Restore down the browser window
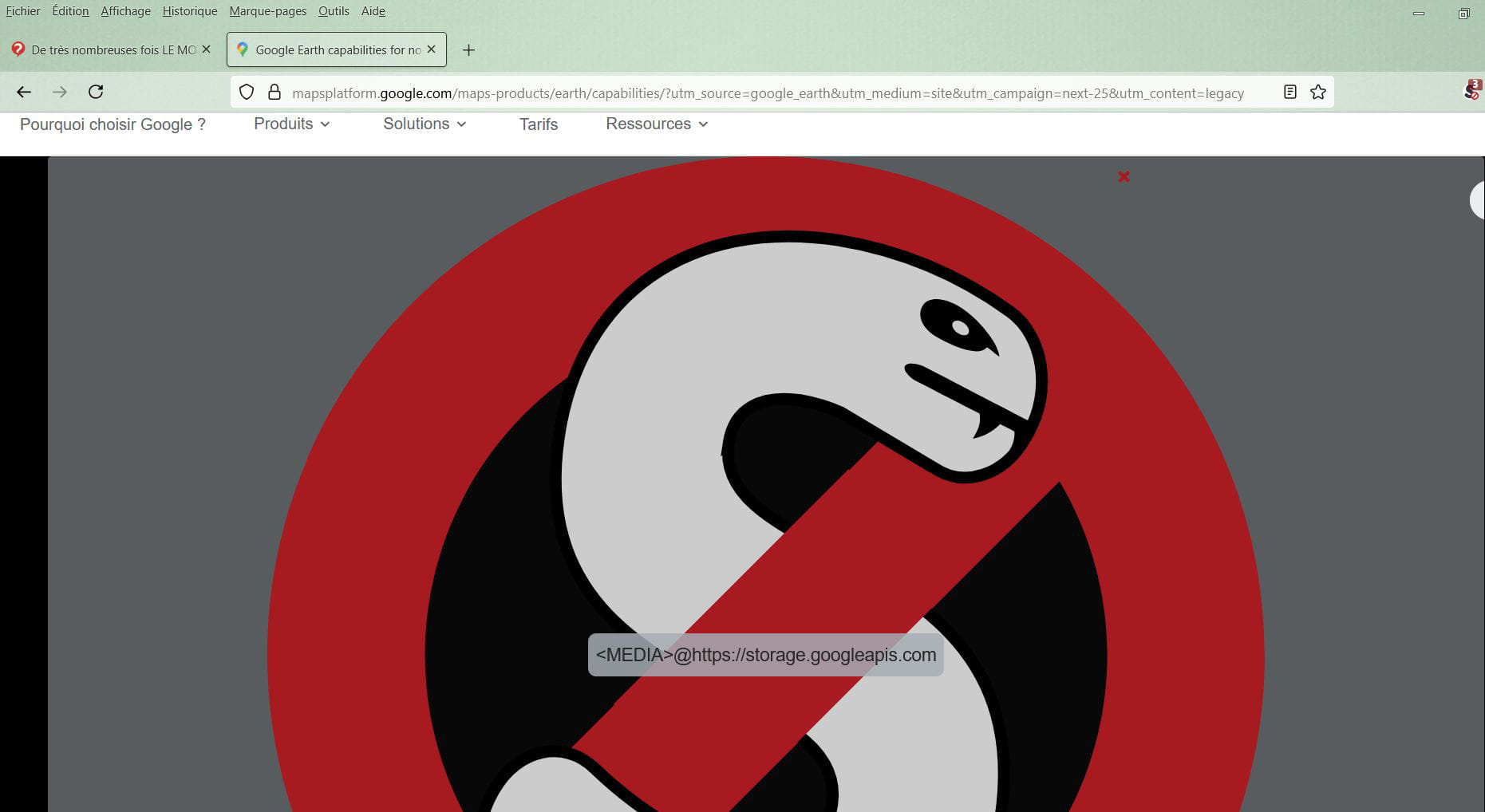 pyautogui.click(x=1463, y=13)
